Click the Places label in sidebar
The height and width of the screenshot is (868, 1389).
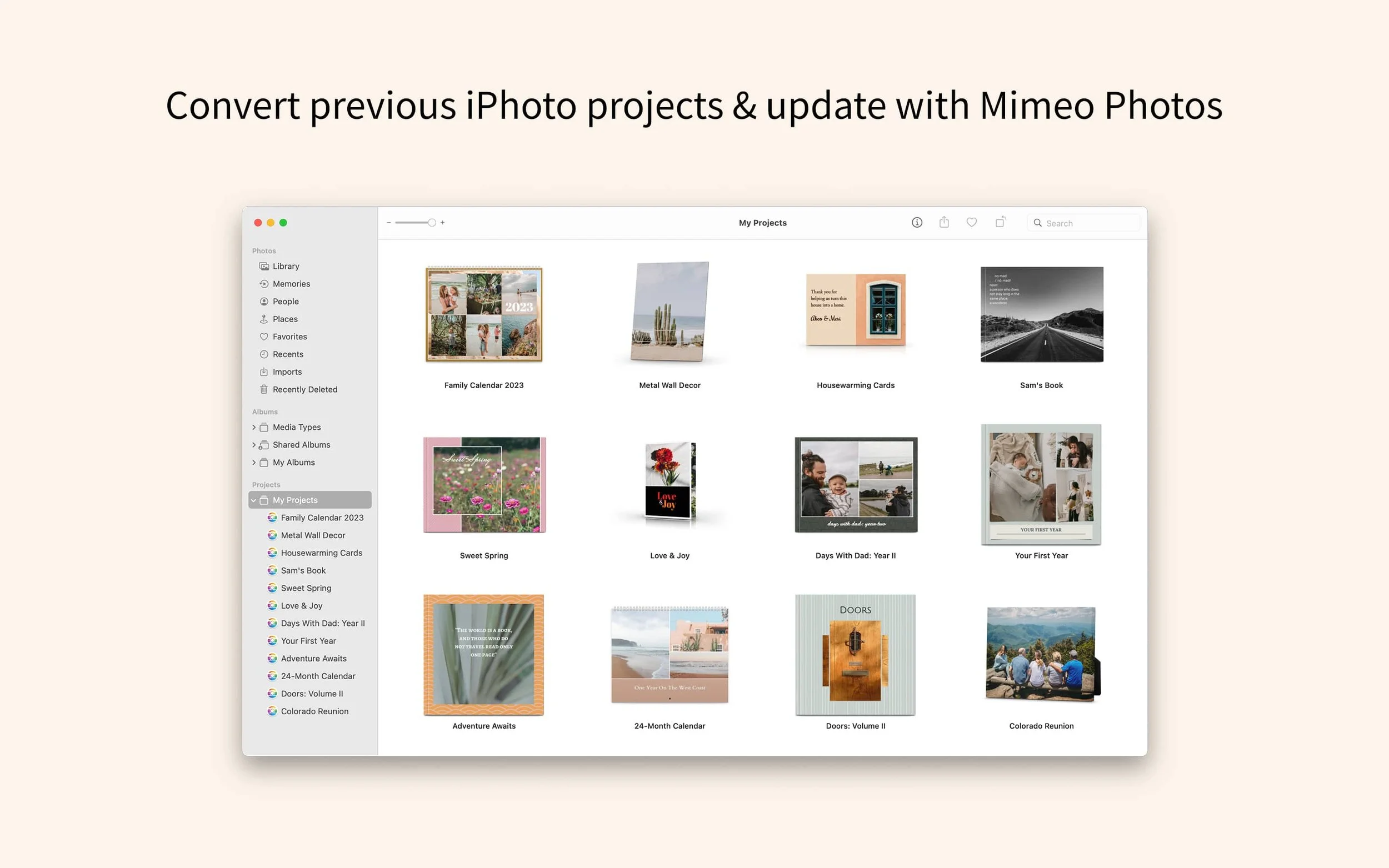[x=285, y=319]
